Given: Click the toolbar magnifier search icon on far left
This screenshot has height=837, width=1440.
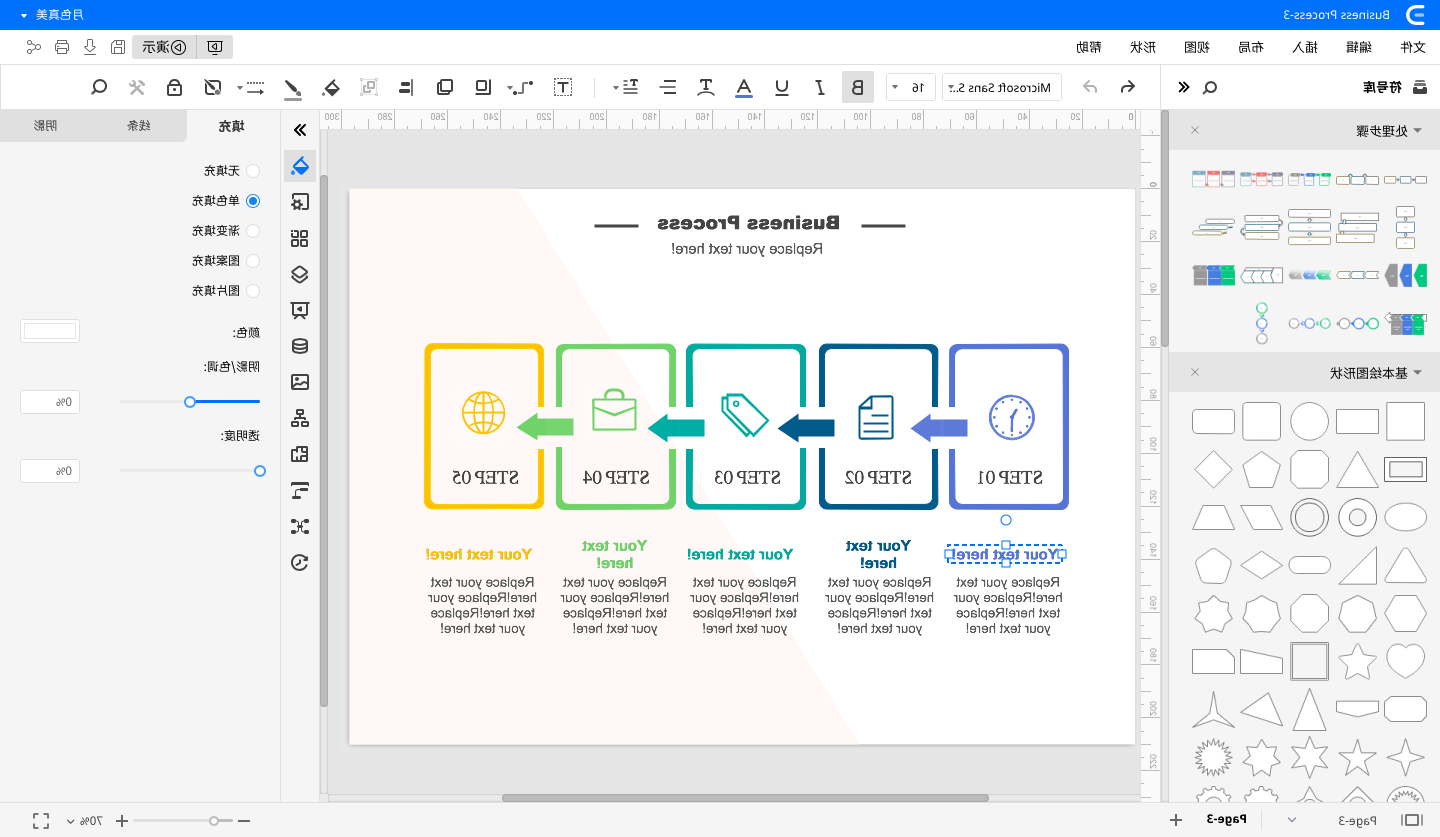Looking at the screenshot, I should pyautogui.click(x=99, y=87).
